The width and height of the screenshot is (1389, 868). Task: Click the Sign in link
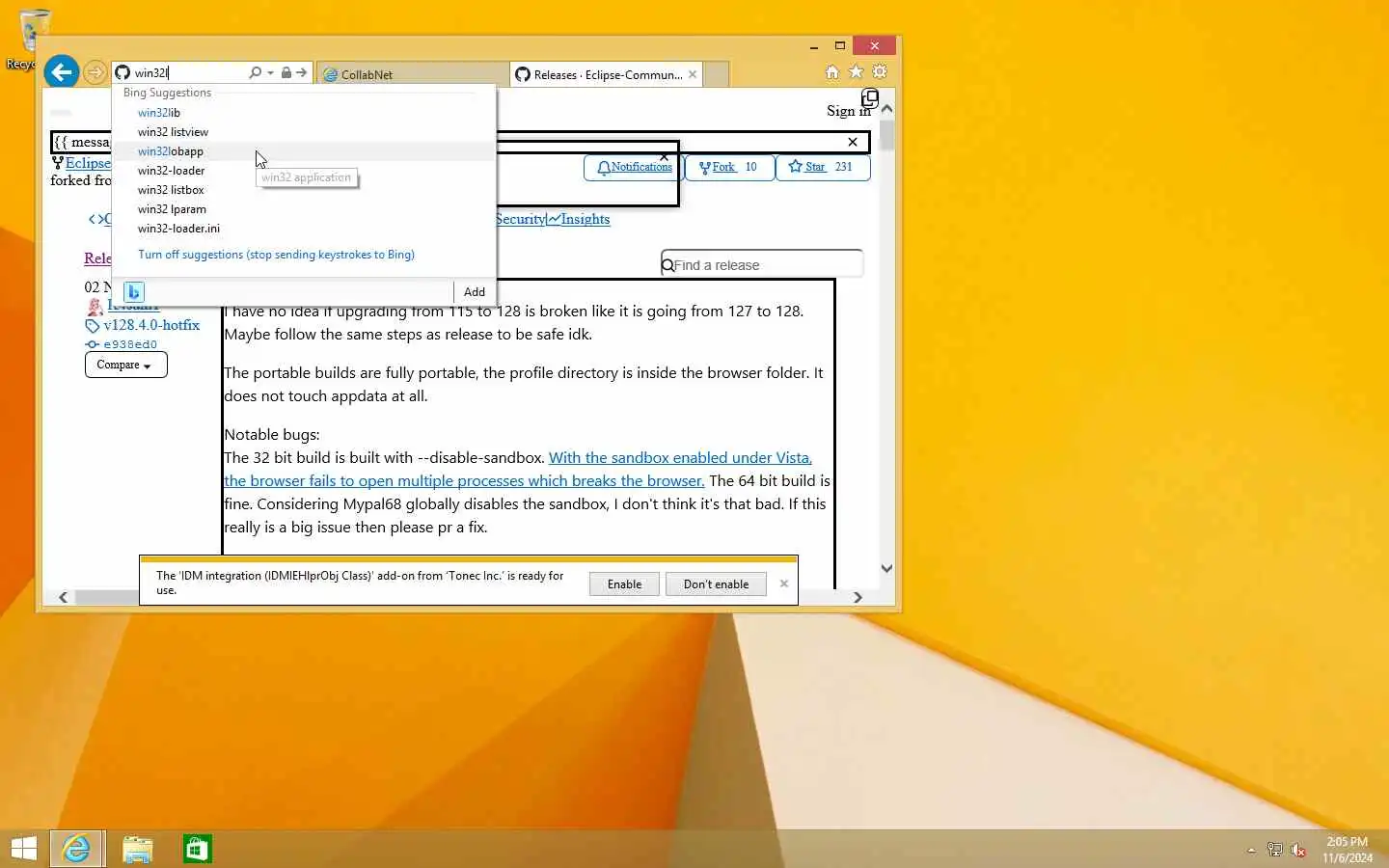point(848,111)
